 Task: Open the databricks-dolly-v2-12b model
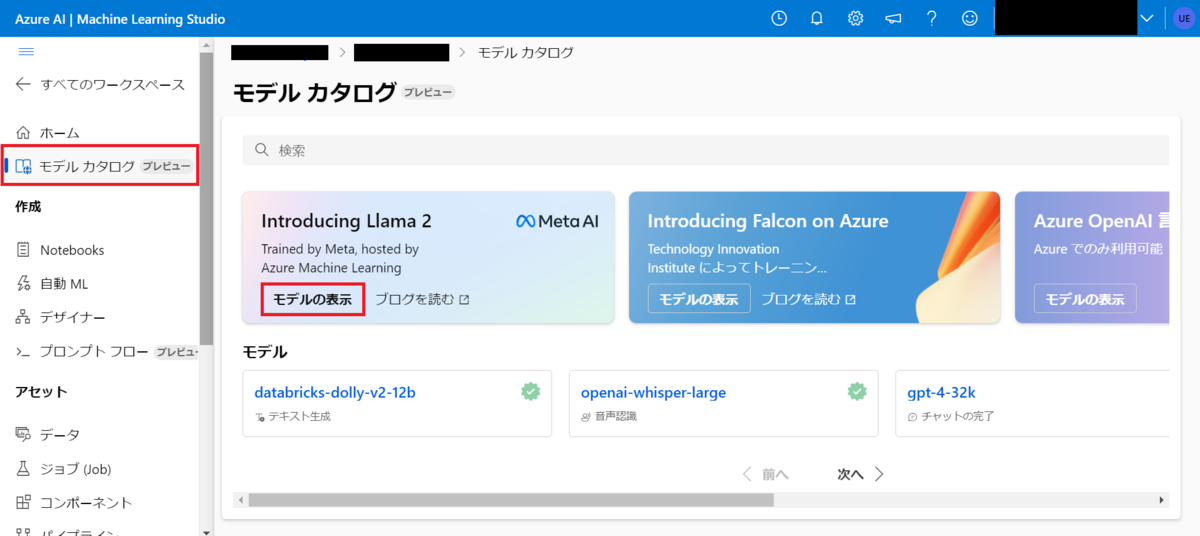335,393
